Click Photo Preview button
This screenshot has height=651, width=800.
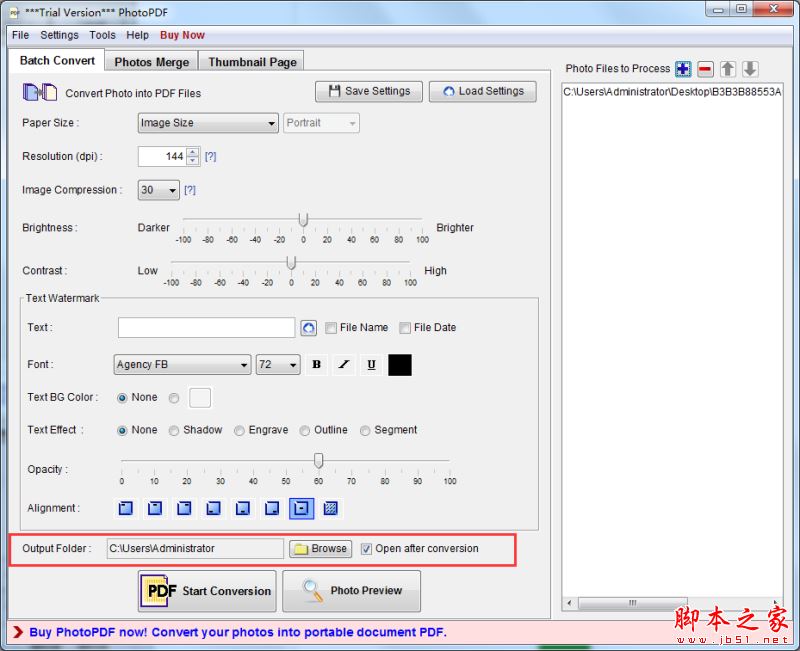pyautogui.click(x=352, y=591)
